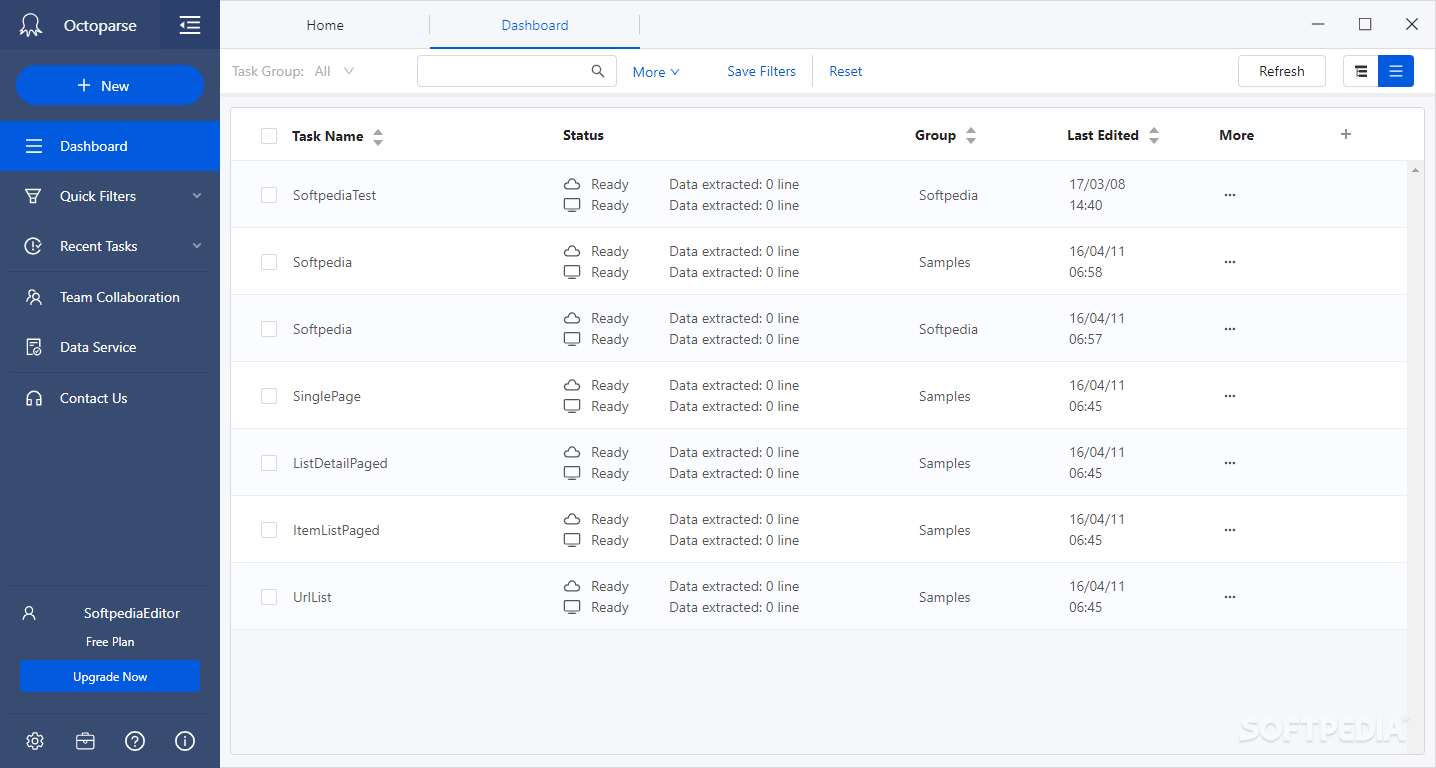Open Help using the question mark icon
This screenshot has width=1436, height=768.
tap(134, 741)
